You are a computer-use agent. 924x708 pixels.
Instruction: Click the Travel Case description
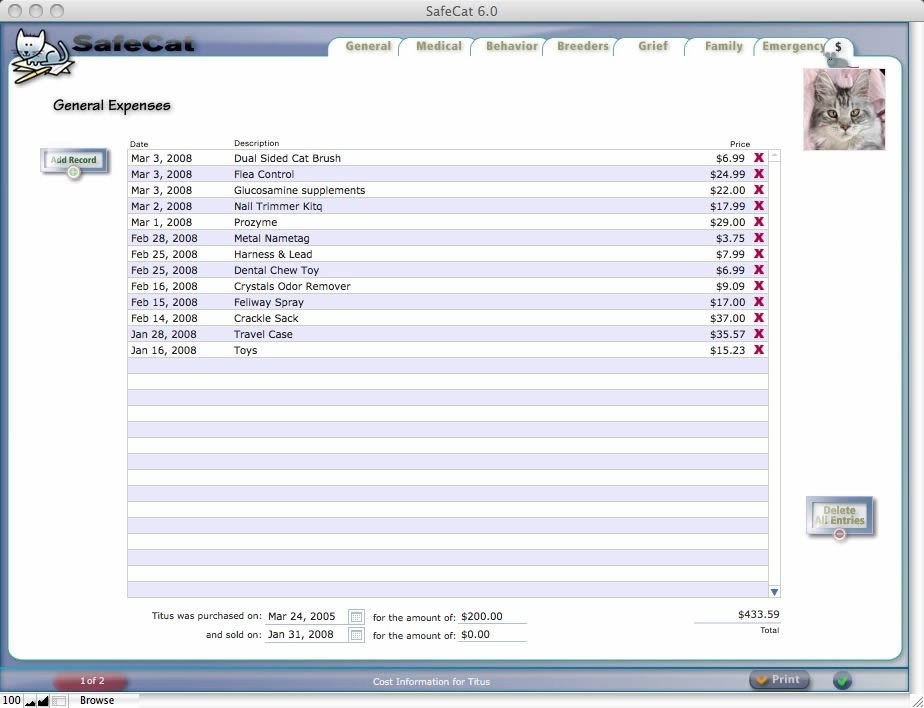point(263,334)
